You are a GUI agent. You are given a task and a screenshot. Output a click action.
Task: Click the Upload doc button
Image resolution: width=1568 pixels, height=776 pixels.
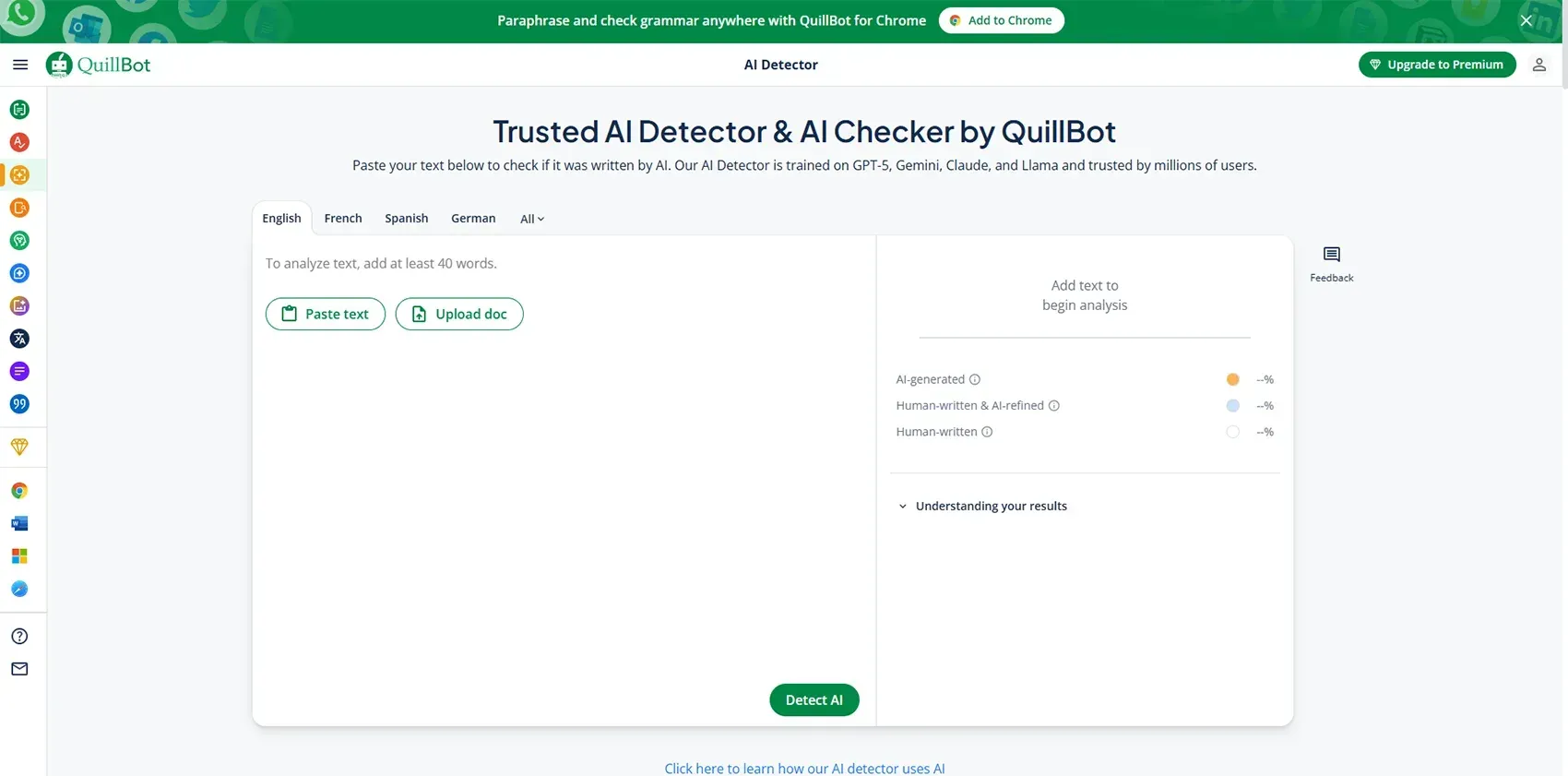pos(459,314)
